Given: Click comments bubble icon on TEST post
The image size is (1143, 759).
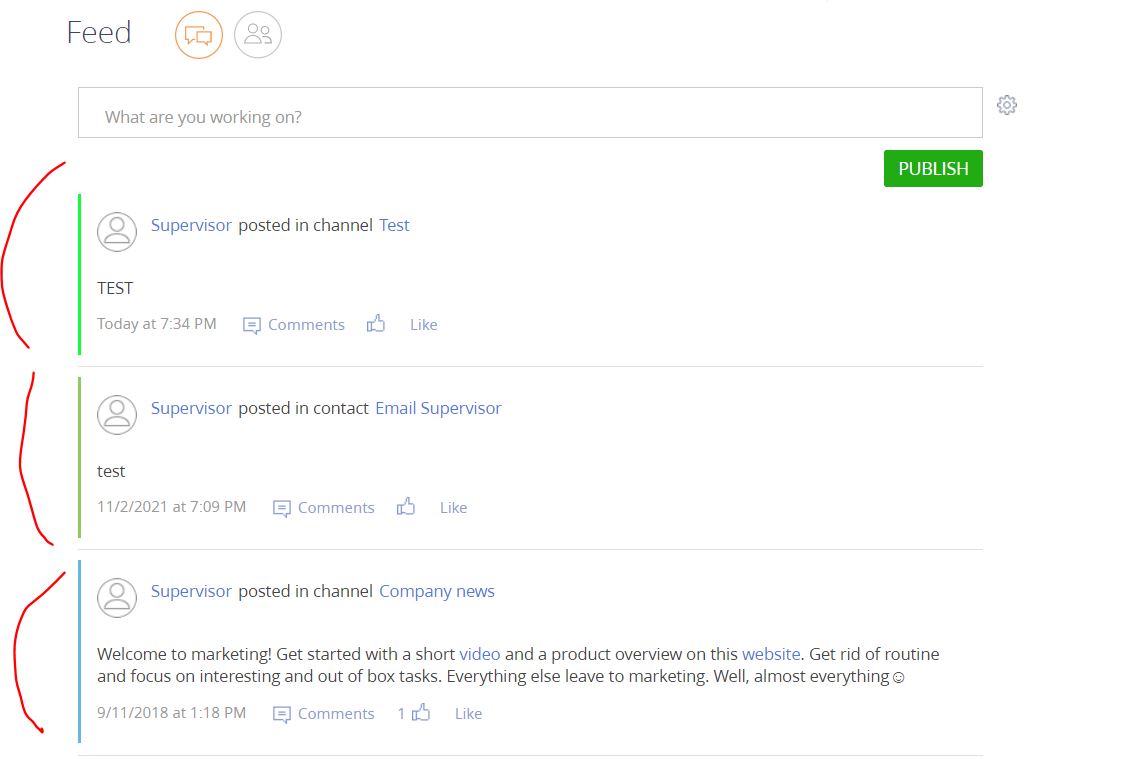Looking at the screenshot, I should click(251, 325).
